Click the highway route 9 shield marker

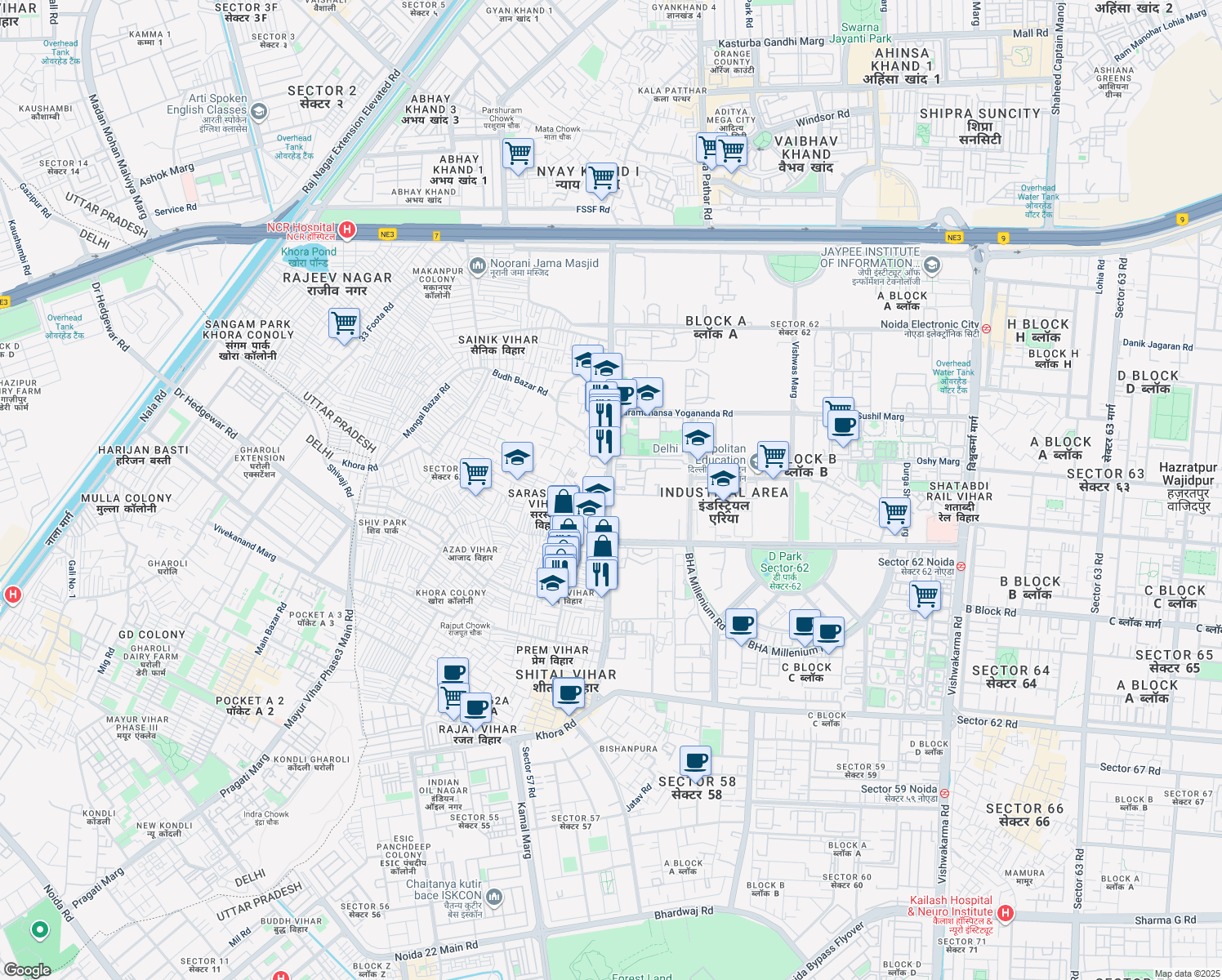(x=1003, y=238)
